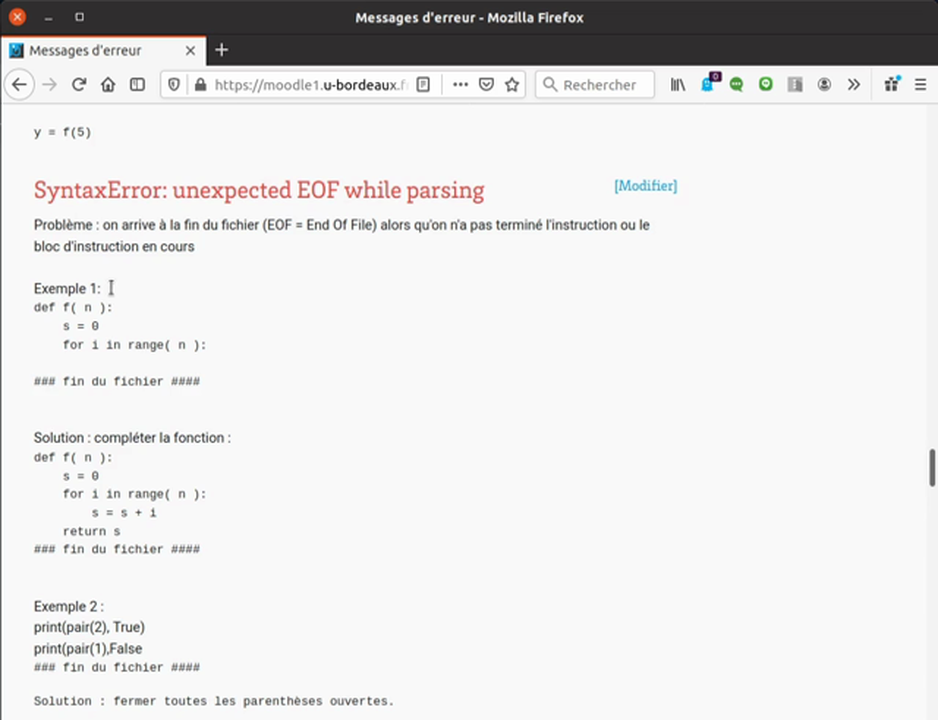Bookmark this page with the star
938x720 pixels.
tap(512, 85)
